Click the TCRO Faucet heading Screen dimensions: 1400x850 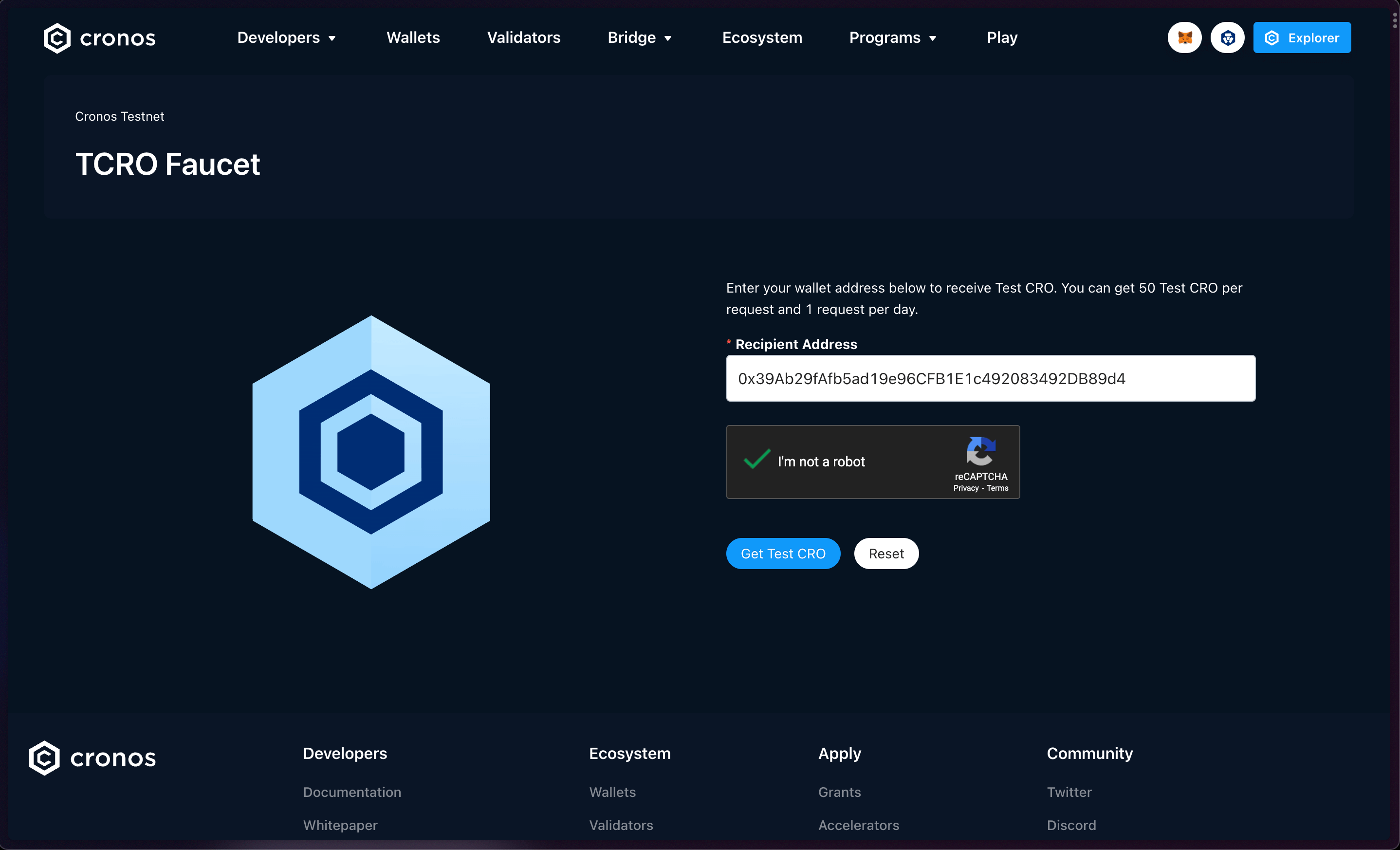click(x=167, y=164)
